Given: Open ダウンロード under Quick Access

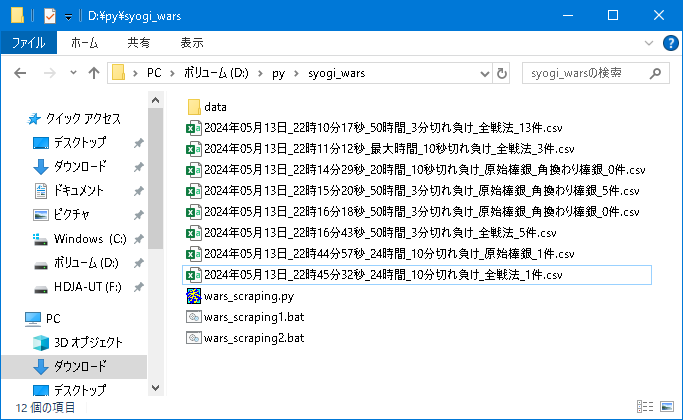Looking at the screenshot, I should (x=80, y=166).
